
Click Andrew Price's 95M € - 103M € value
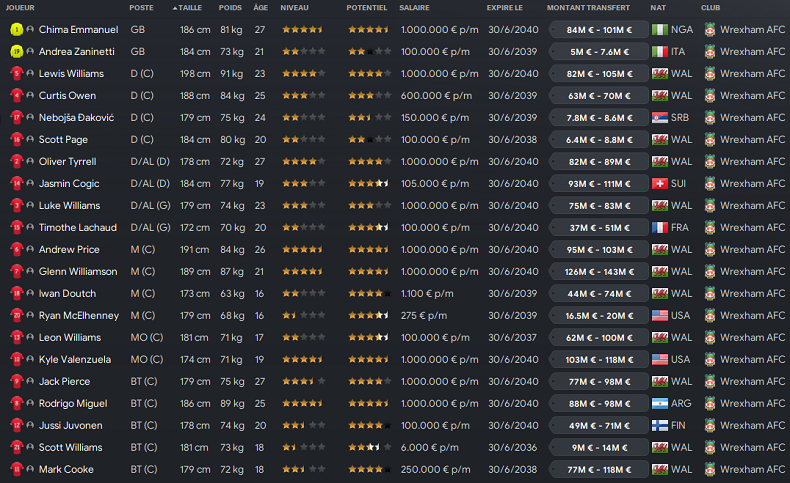tap(599, 249)
